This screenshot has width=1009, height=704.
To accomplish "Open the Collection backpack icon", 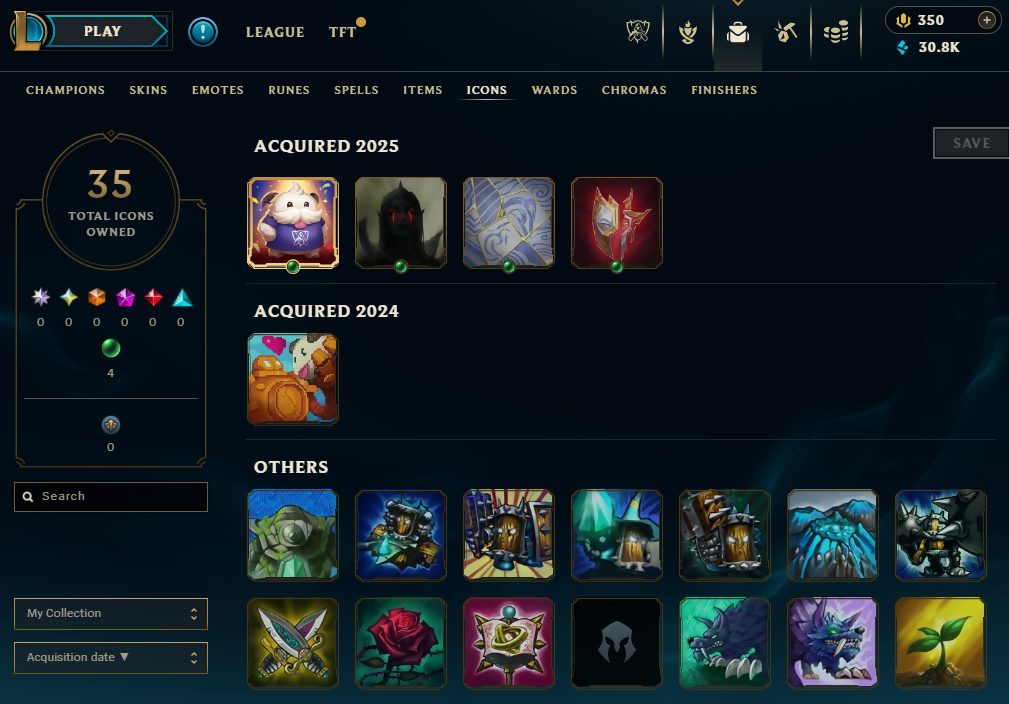I will point(737,32).
